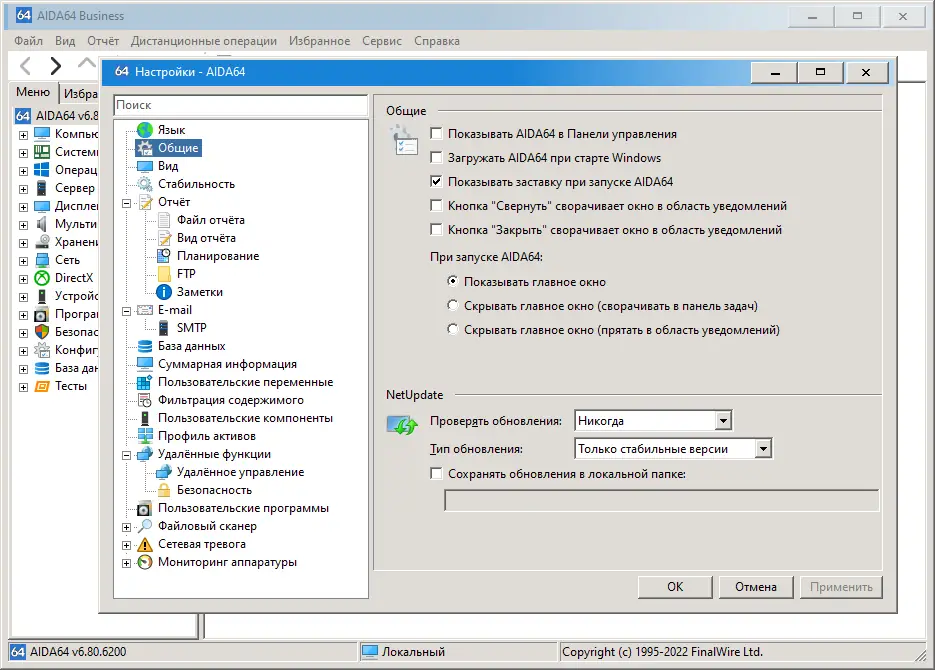
Task: Click the local update folder path field
Action: (x=661, y=500)
